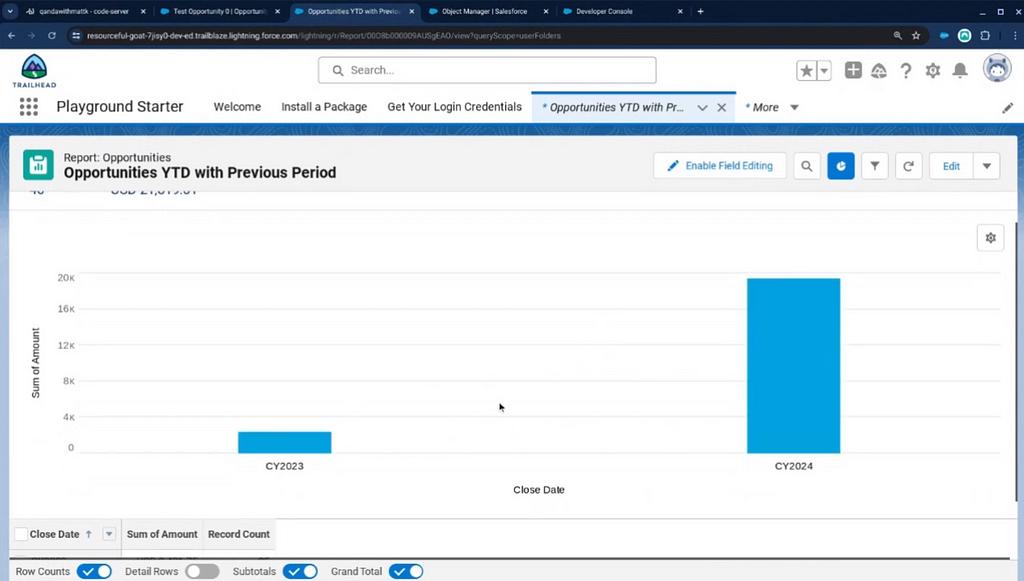
Task: Refresh the report with the reload icon
Action: click(x=908, y=166)
